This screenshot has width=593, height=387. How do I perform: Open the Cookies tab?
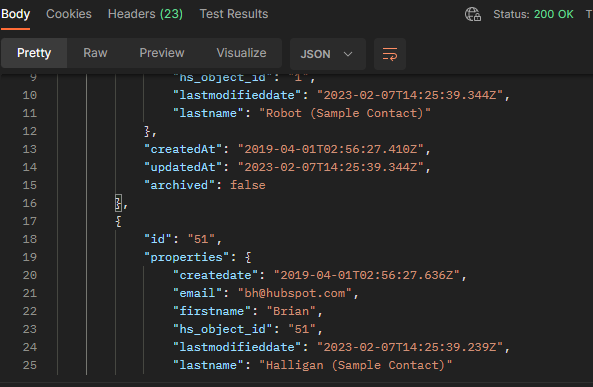click(x=69, y=14)
